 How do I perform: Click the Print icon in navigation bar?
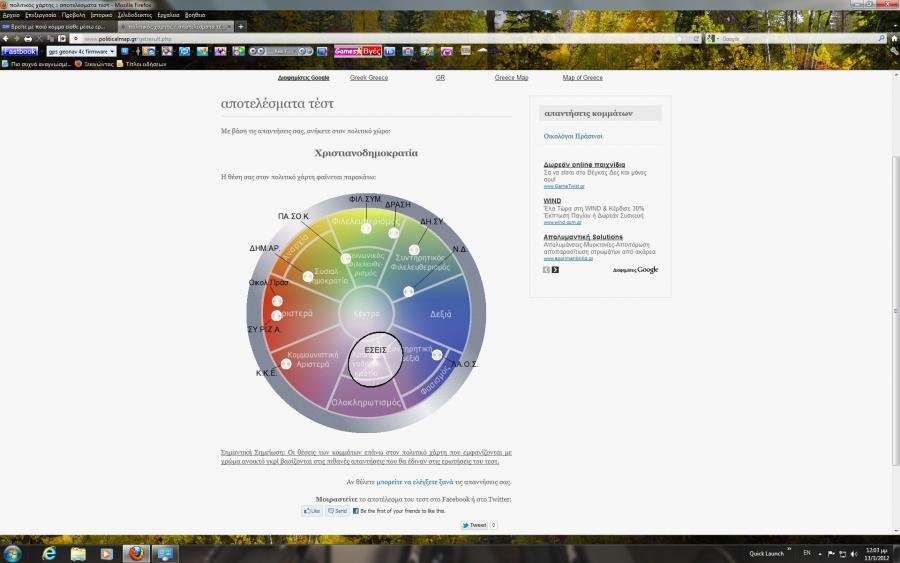(x=28, y=38)
